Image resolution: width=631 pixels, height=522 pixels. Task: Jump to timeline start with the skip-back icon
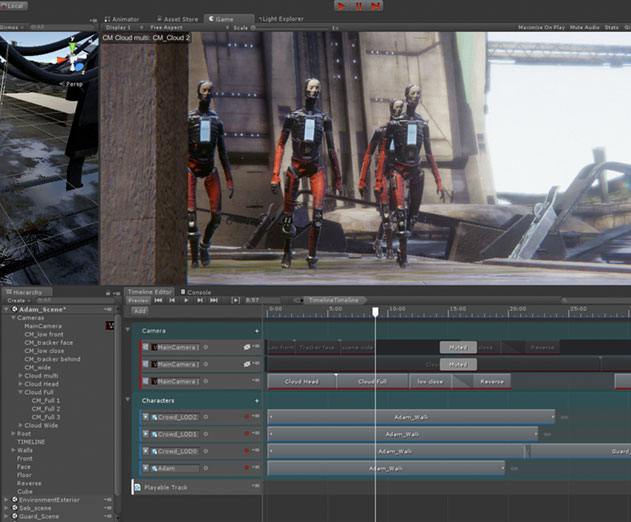[x=159, y=300]
